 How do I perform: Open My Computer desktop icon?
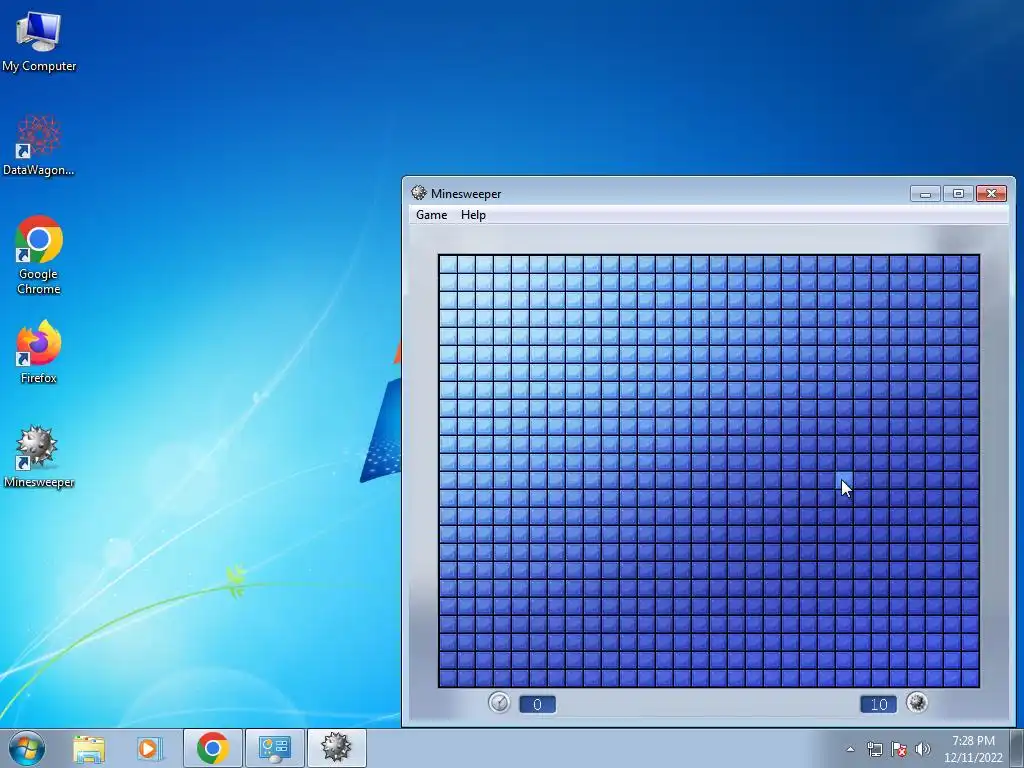pos(39,42)
